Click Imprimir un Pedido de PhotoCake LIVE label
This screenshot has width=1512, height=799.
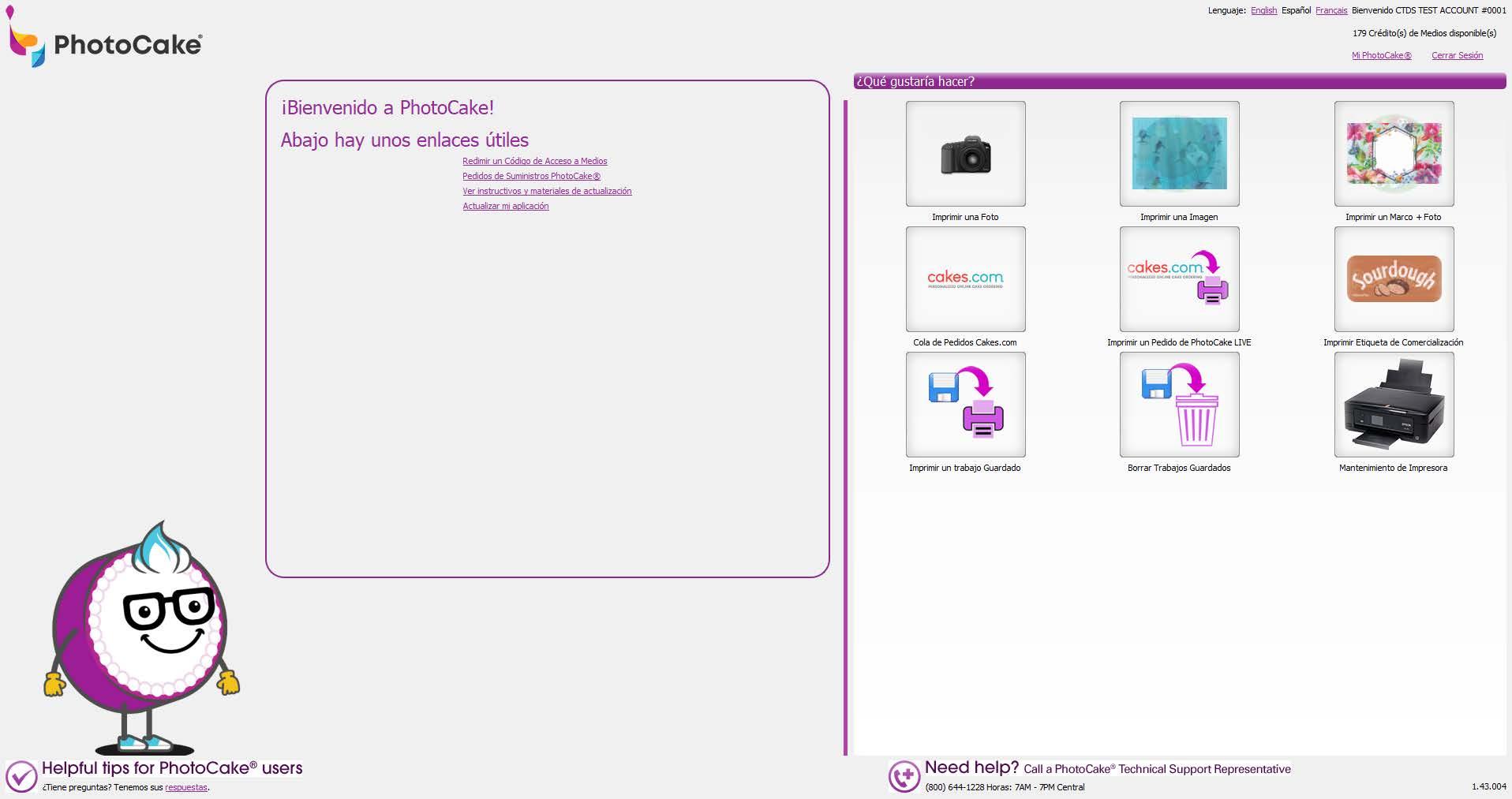click(1179, 342)
